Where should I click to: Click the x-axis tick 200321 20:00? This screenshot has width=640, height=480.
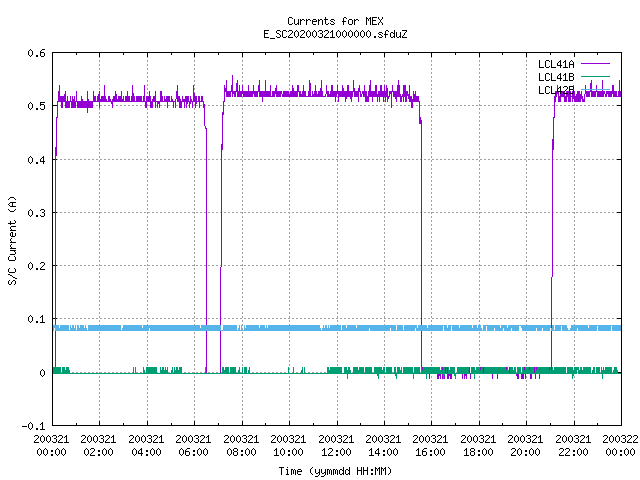525,446
